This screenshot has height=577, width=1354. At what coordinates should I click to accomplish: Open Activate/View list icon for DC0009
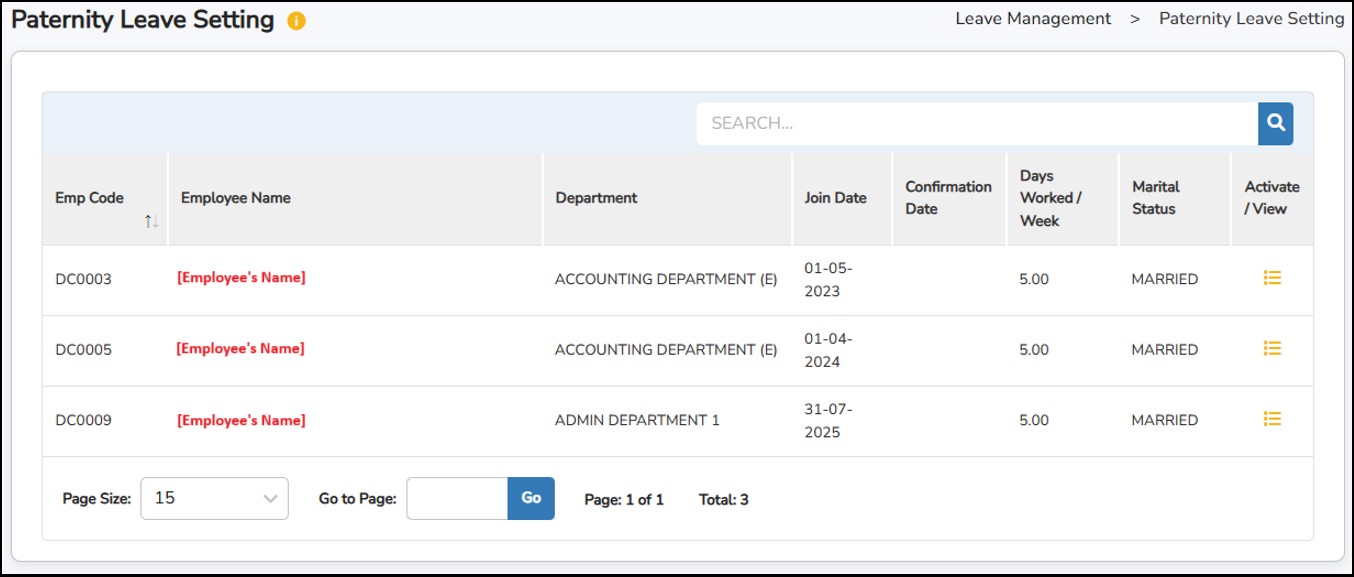tap(1272, 419)
